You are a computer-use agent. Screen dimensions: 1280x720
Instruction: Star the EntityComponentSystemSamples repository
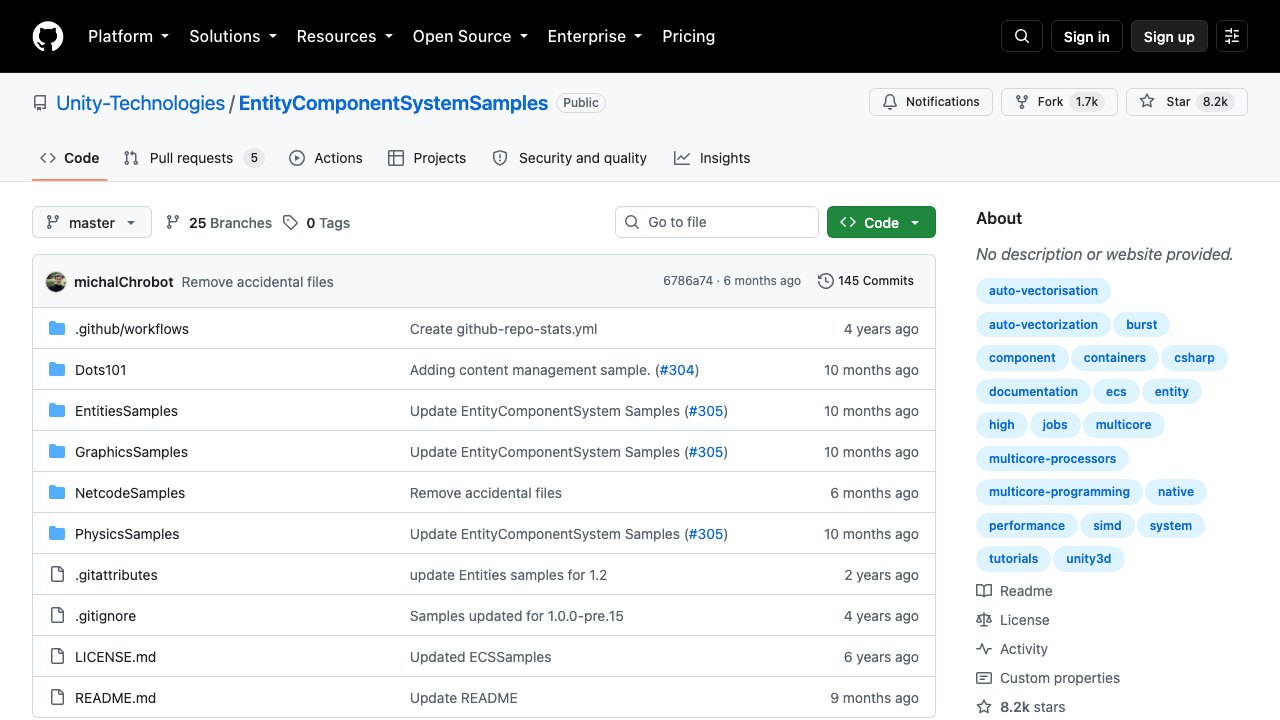click(x=1186, y=102)
